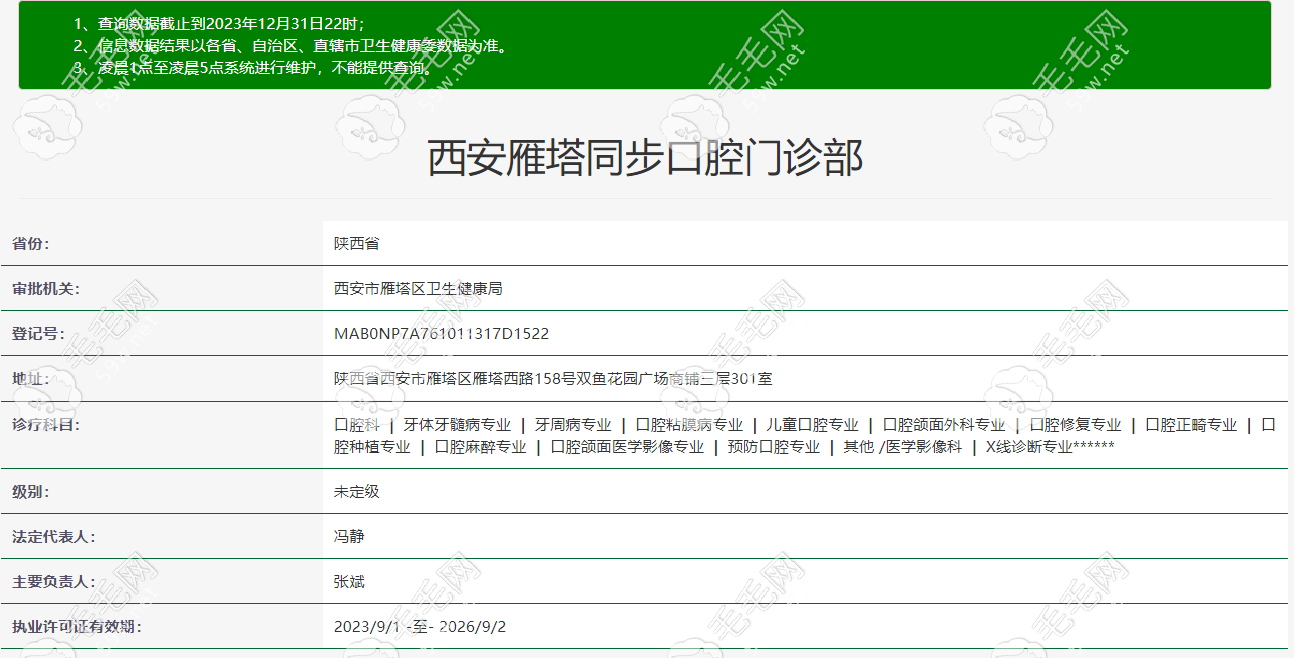Screen dimensions: 1294x658
Task: Click 口腔颌面医学影像专业 in subjects
Action: [627, 447]
